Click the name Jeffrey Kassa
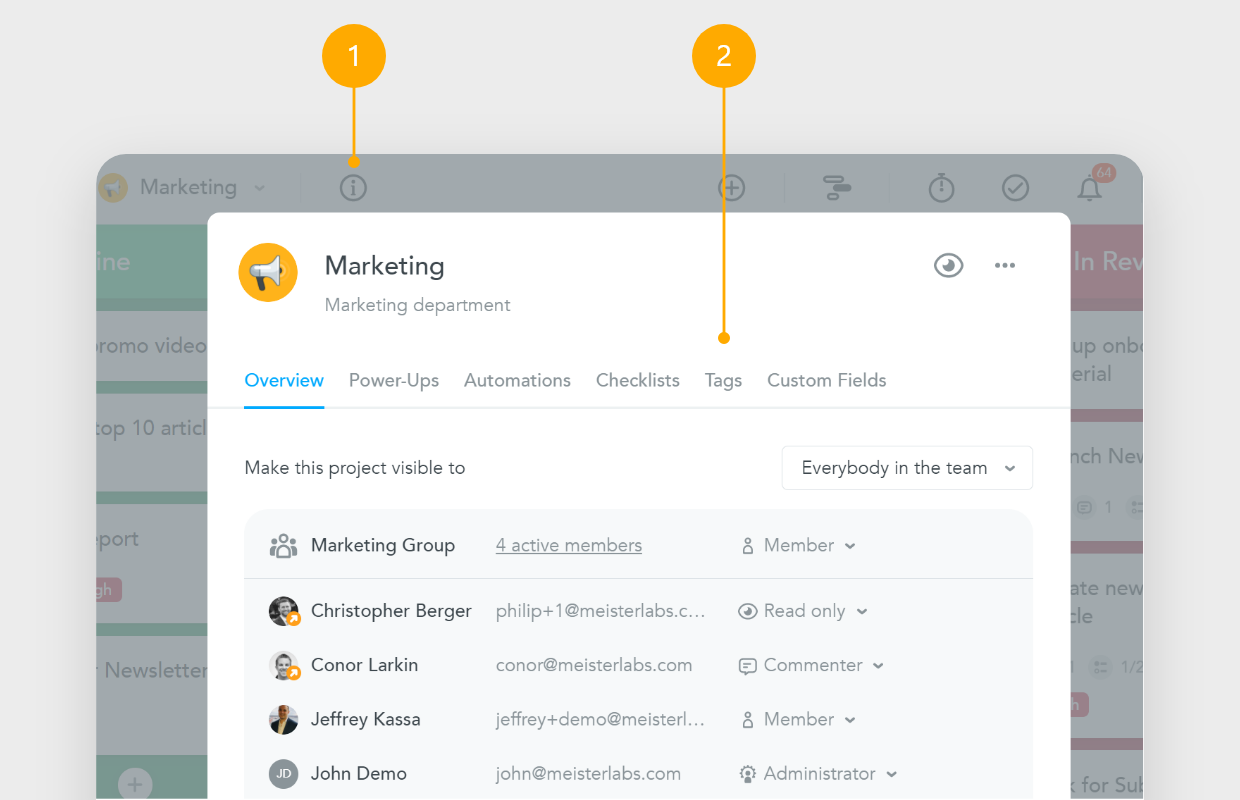 coord(366,719)
